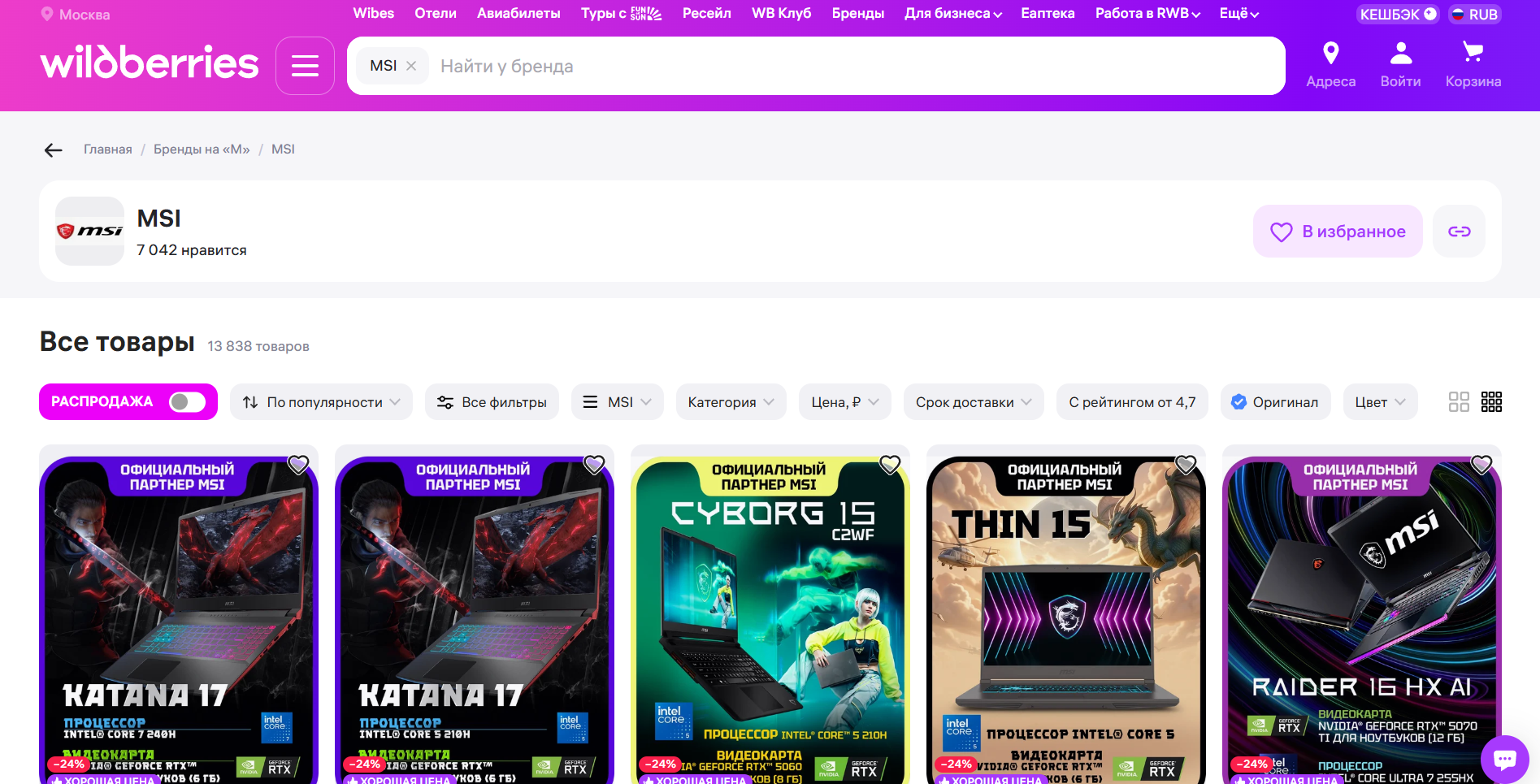Image resolution: width=1540 pixels, height=784 pixels.
Task: Switch to large tile grid view
Action: (1459, 402)
